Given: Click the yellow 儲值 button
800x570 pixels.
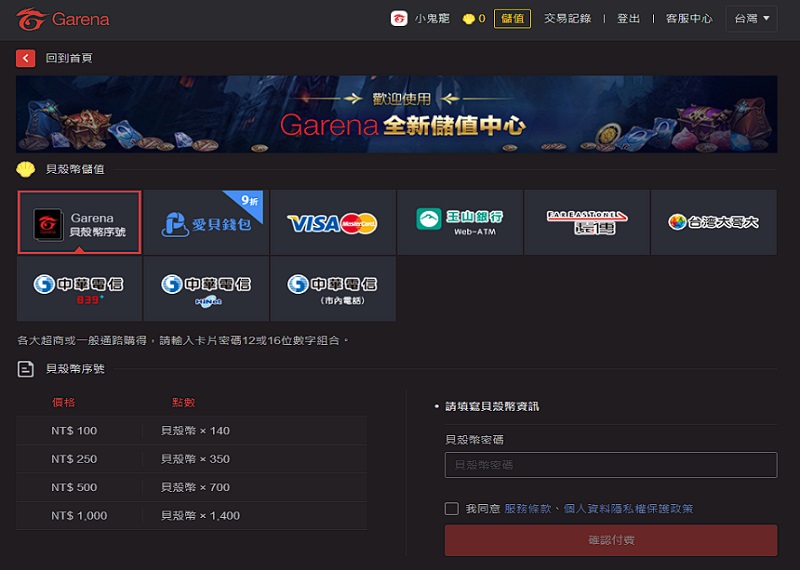Looking at the screenshot, I should [512, 19].
